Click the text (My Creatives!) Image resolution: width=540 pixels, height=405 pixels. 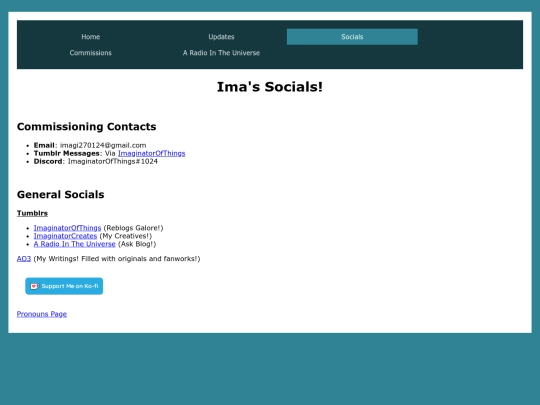pos(126,236)
